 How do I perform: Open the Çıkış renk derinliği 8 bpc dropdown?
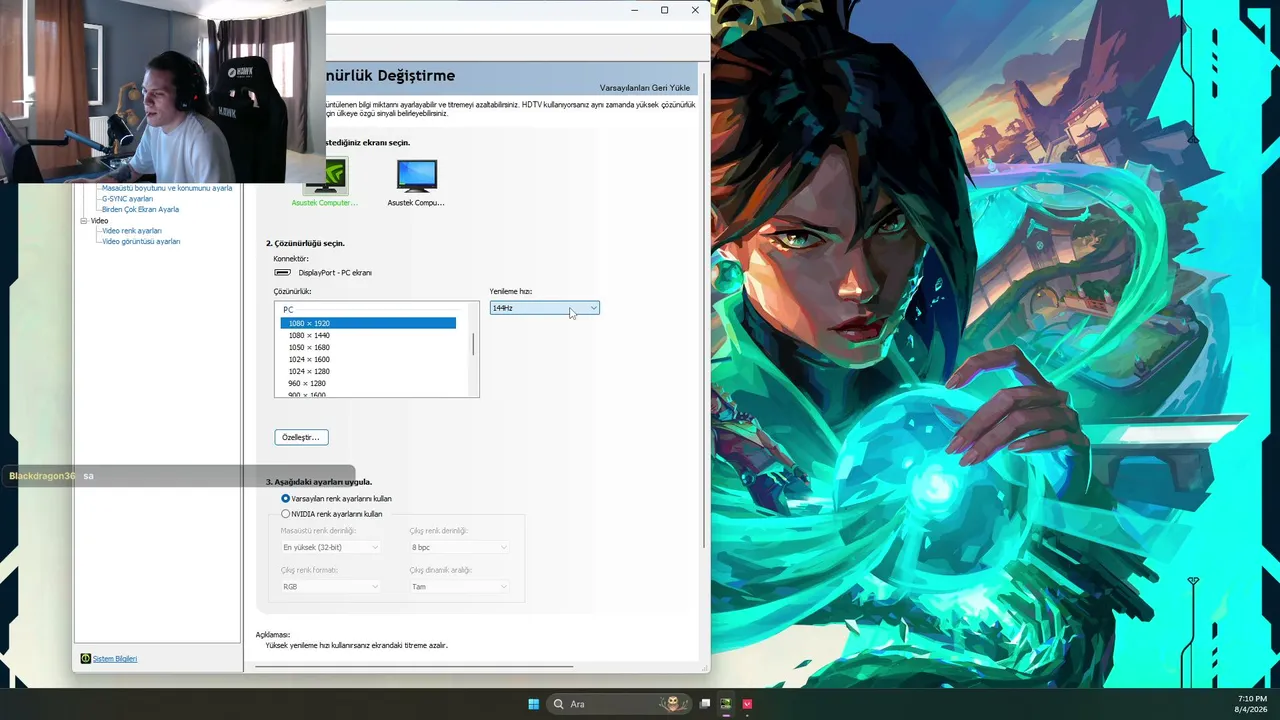click(459, 547)
